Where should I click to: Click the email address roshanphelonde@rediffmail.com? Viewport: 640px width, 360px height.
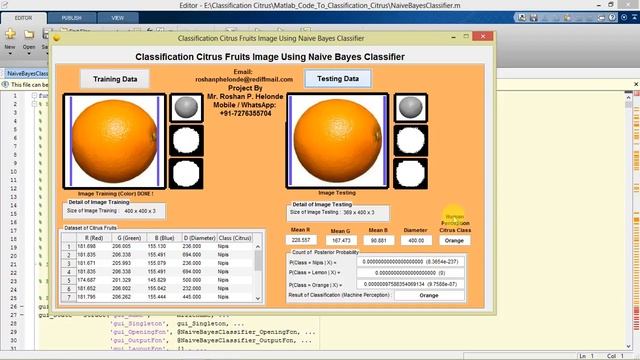coord(244,80)
